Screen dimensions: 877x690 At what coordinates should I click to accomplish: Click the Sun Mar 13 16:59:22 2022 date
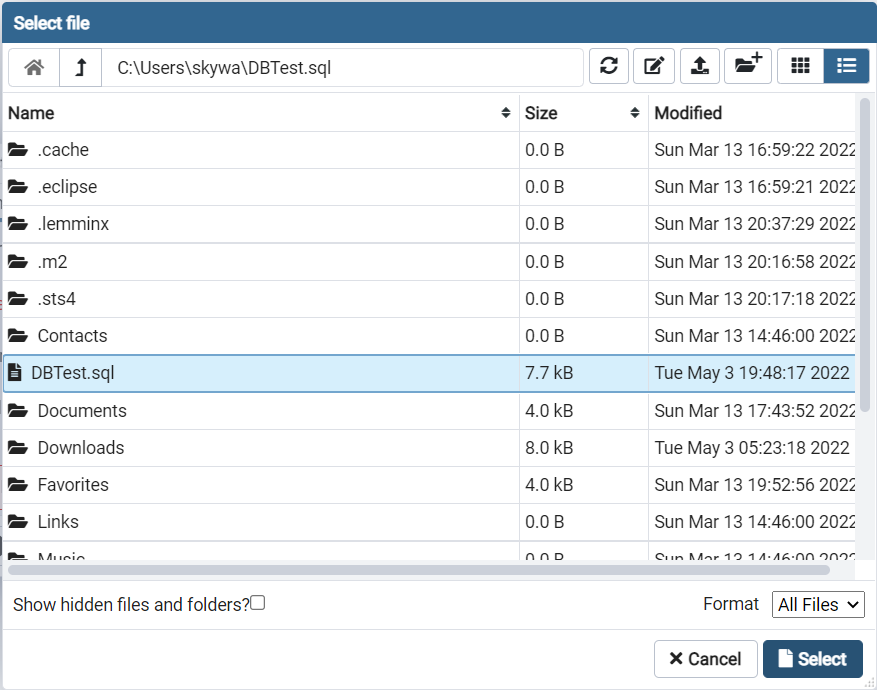click(x=755, y=150)
